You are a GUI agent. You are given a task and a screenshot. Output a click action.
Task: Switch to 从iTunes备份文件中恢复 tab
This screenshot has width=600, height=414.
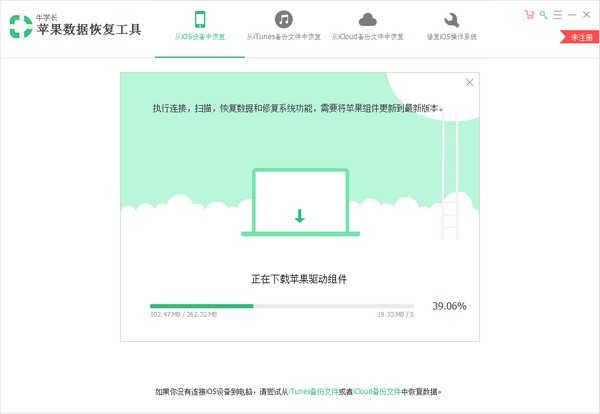284,37
